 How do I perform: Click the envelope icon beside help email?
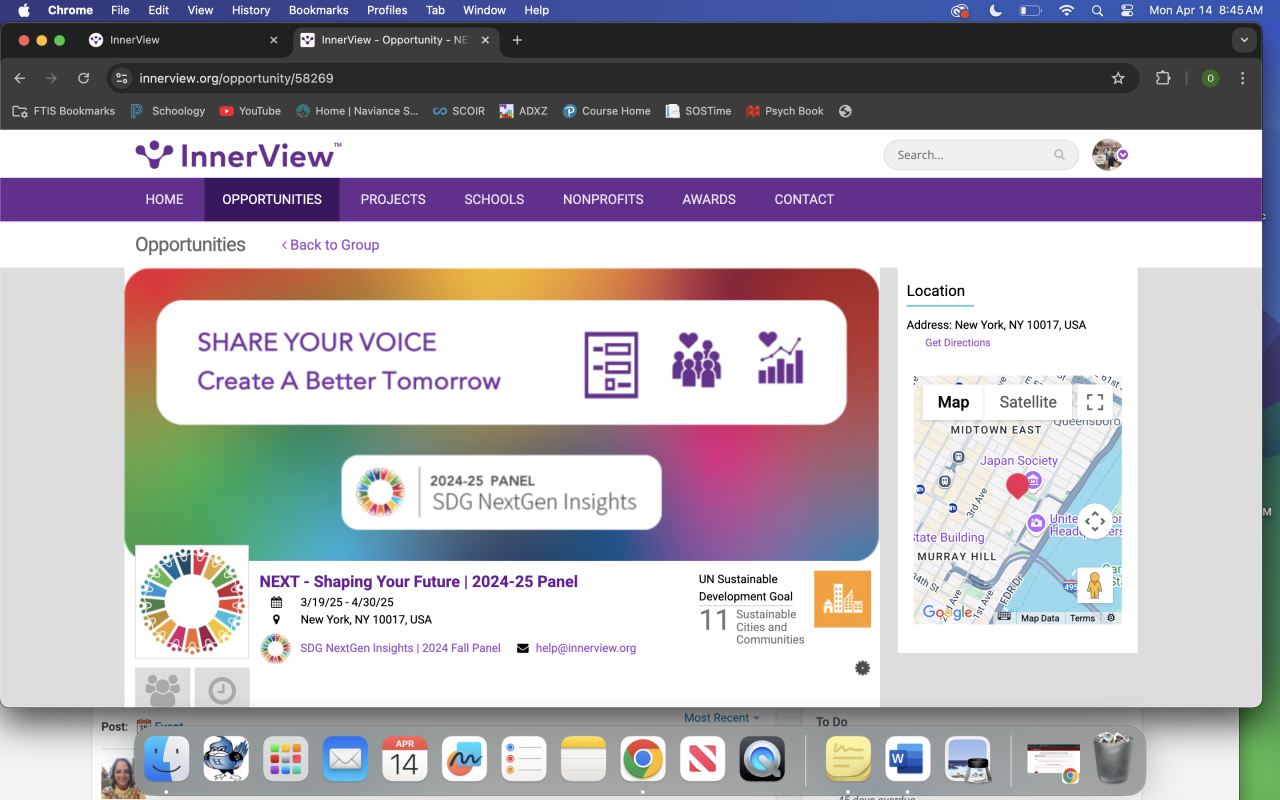pyautogui.click(x=523, y=648)
